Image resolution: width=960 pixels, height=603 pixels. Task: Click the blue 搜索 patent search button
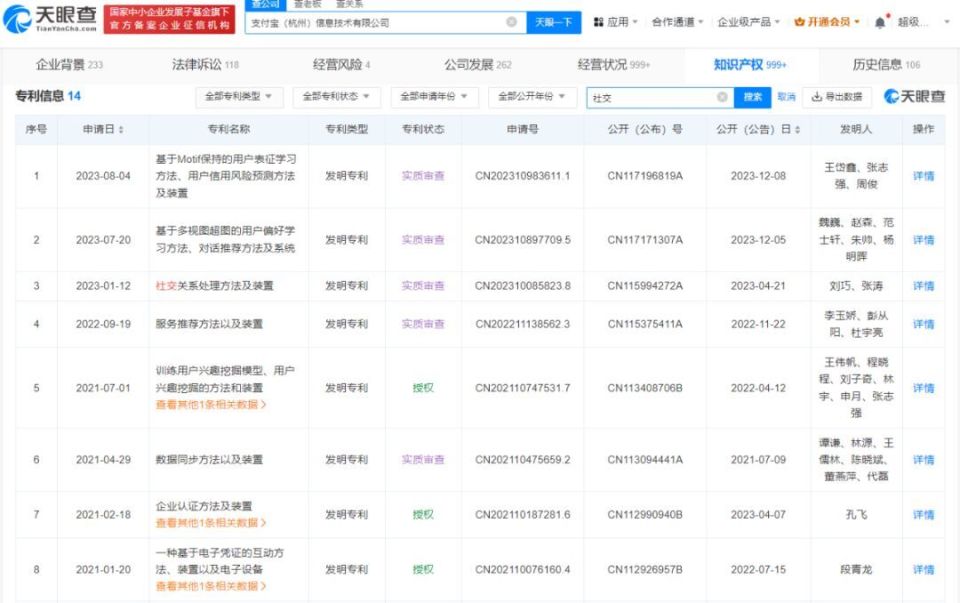[752, 97]
